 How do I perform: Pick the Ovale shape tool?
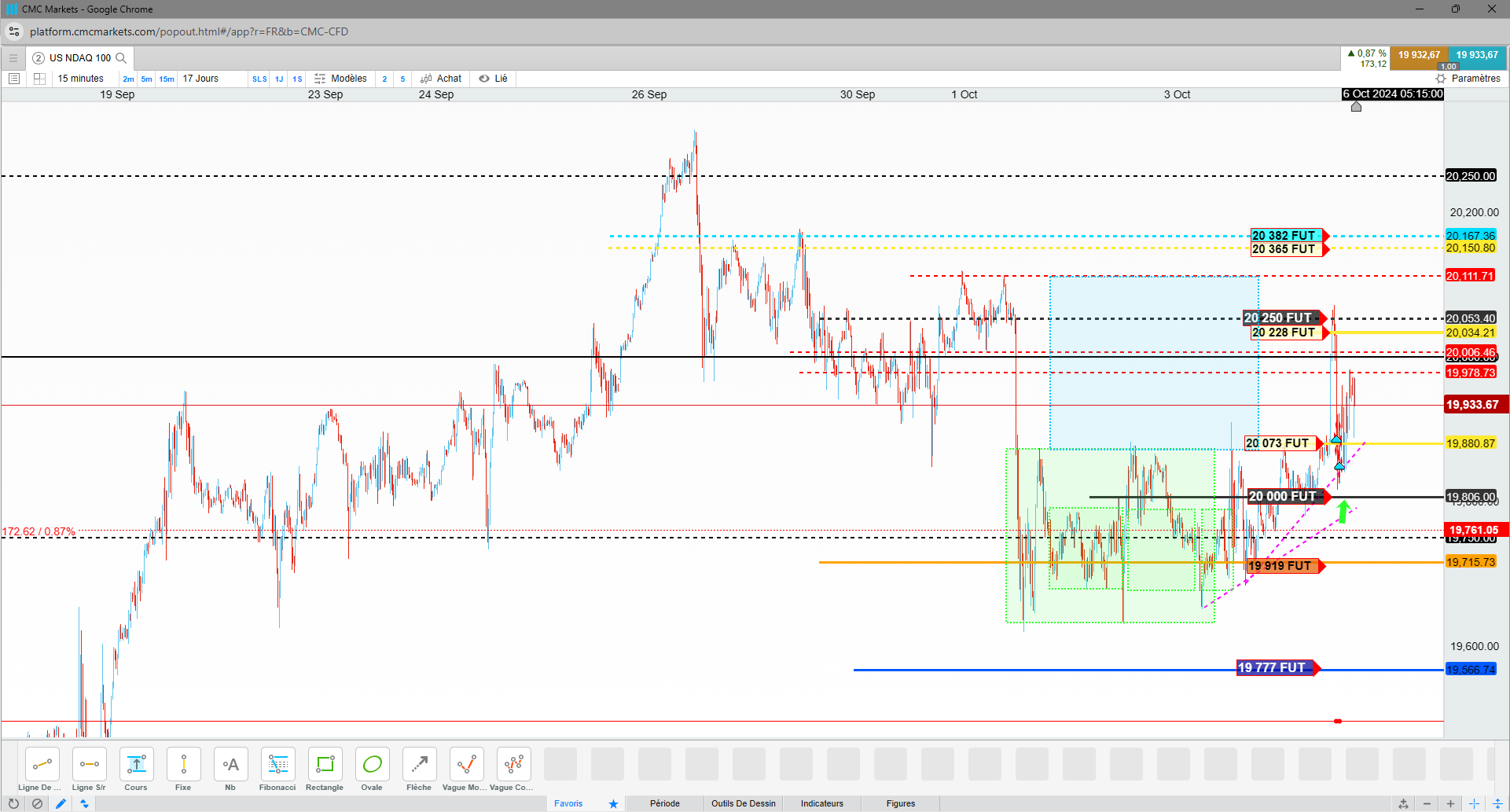pyautogui.click(x=372, y=770)
